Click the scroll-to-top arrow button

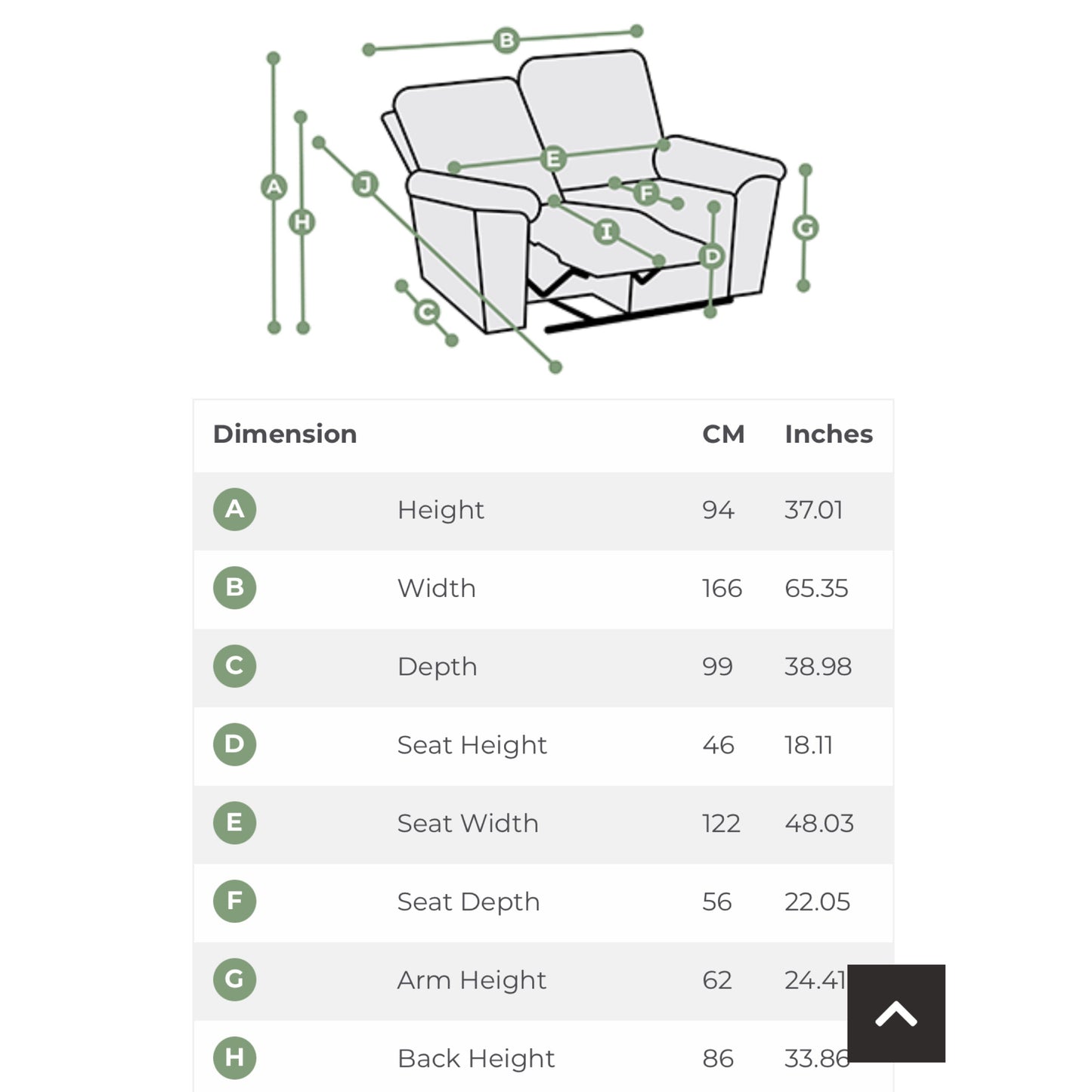896,1013
